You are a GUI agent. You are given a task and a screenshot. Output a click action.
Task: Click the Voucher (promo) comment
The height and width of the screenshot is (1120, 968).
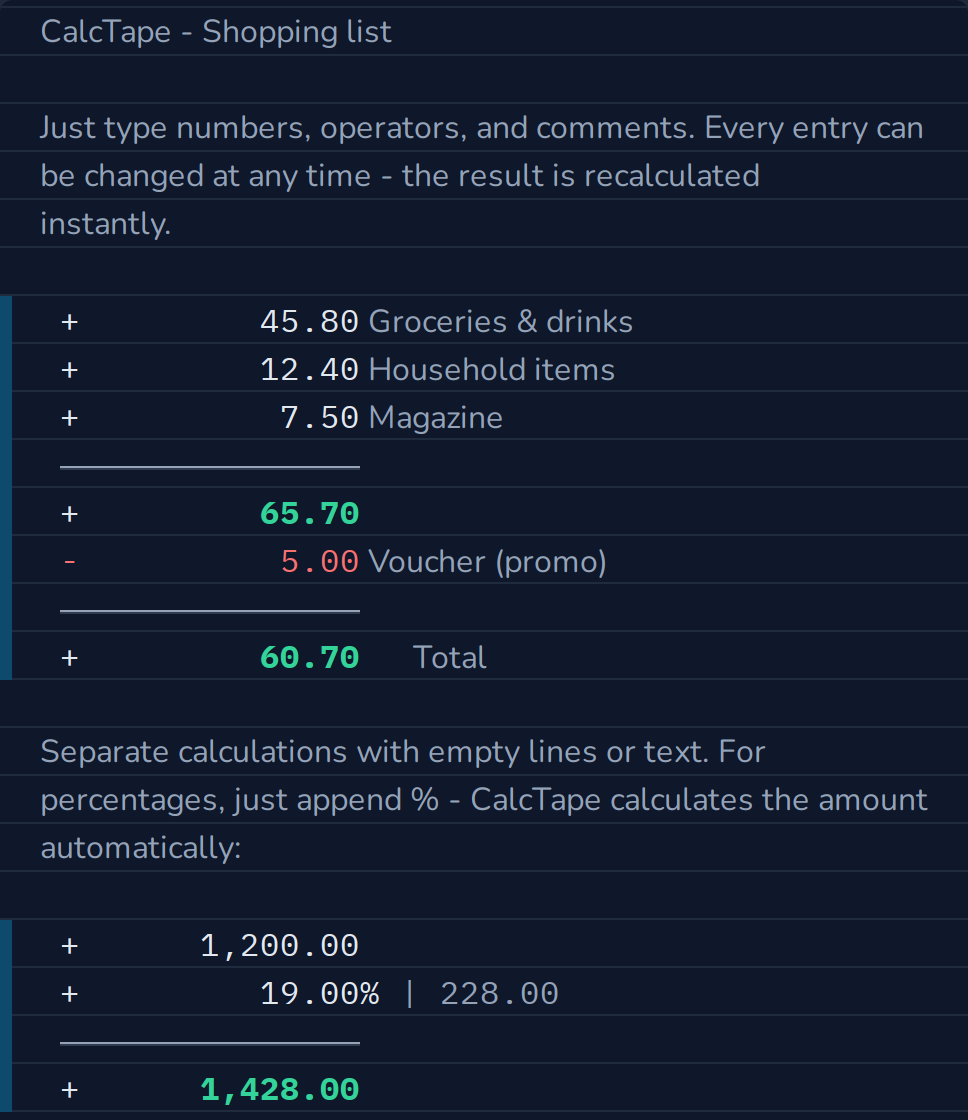(x=487, y=561)
